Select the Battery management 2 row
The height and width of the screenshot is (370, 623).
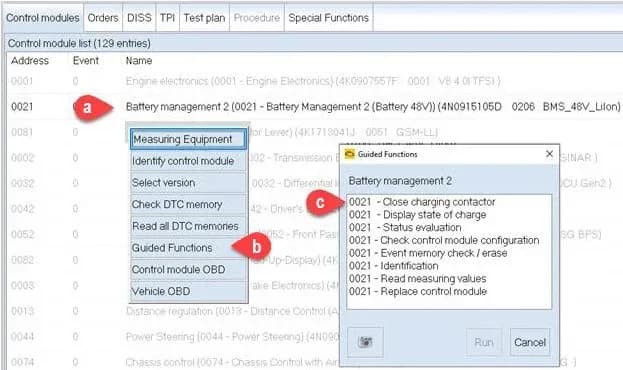click(314, 107)
